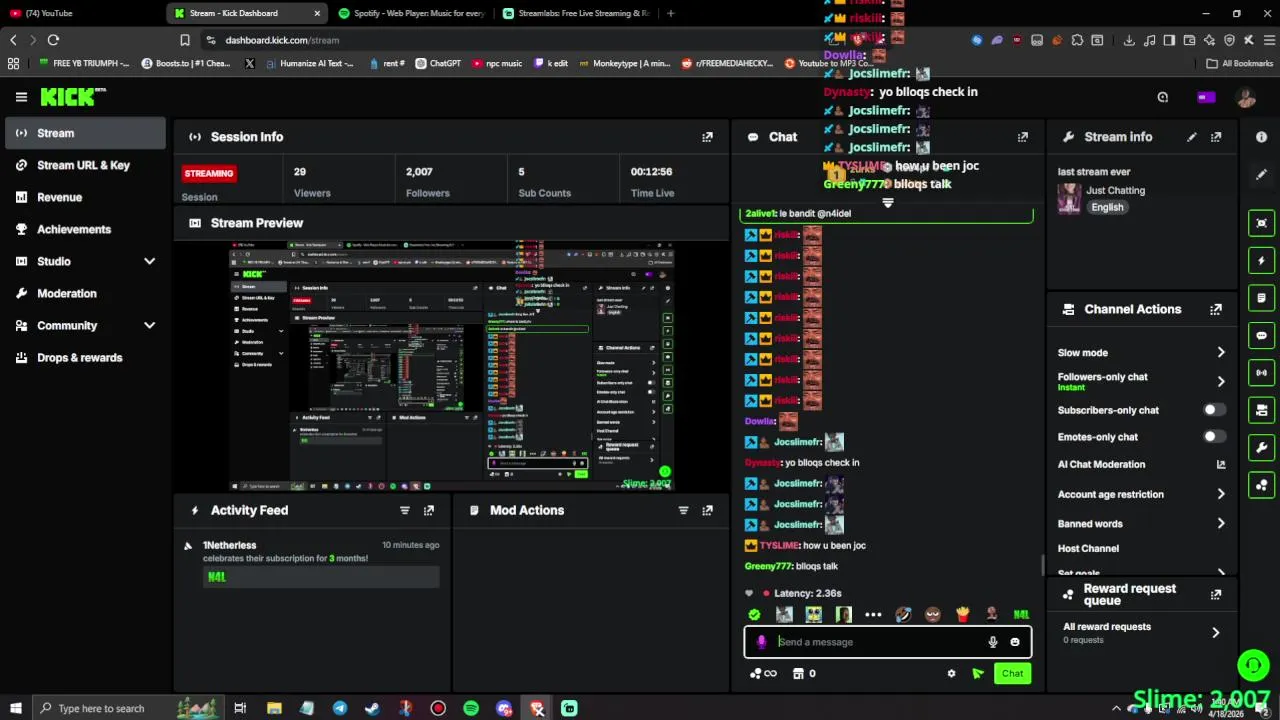This screenshot has height=720, width=1280.
Task: Open browser downloads icon
Action: [1129, 40]
